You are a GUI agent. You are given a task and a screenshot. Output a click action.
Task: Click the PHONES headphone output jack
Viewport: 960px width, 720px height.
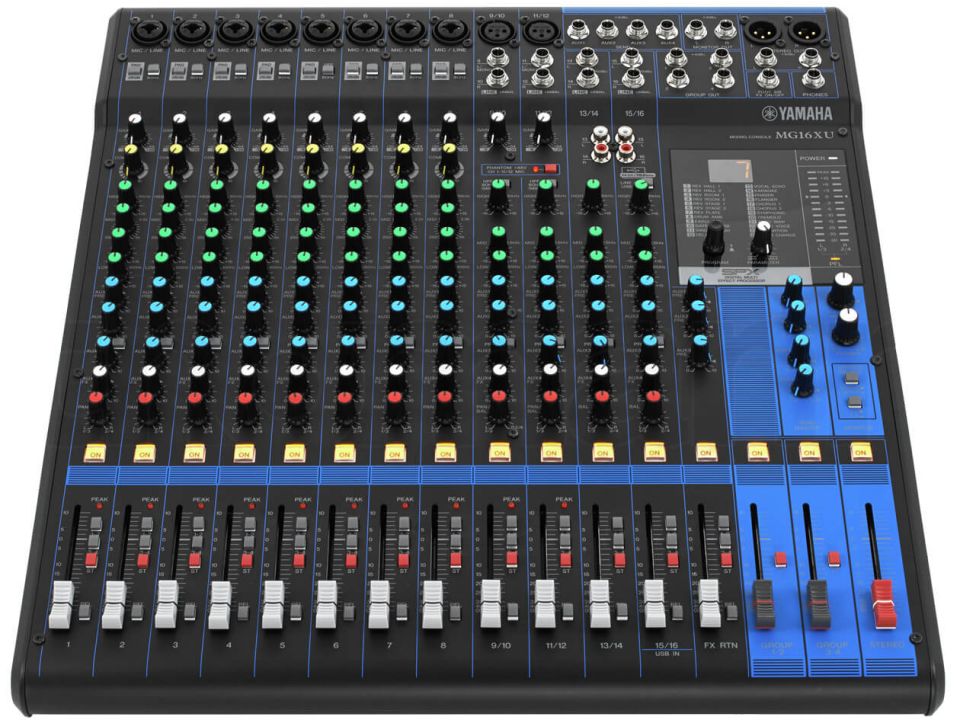pos(813,78)
